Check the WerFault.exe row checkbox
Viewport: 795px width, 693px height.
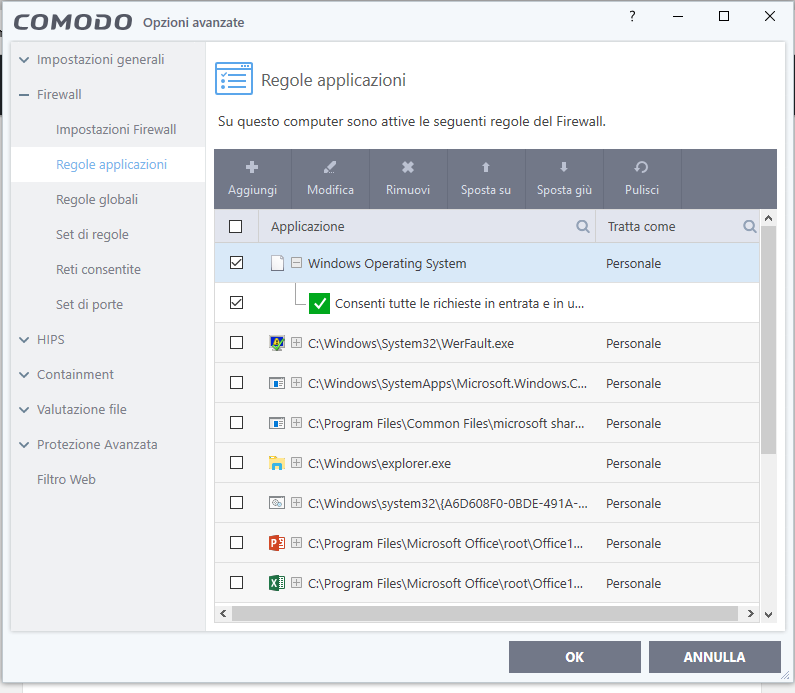tap(236, 343)
